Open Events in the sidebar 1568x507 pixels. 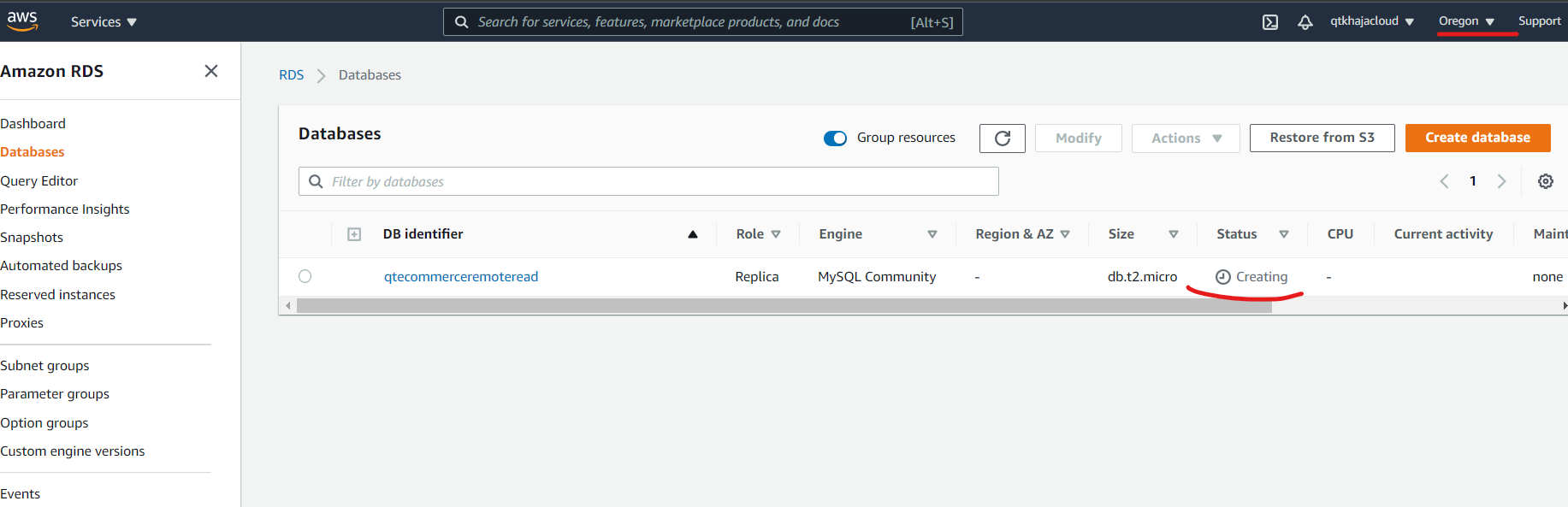(x=20, y=494)
